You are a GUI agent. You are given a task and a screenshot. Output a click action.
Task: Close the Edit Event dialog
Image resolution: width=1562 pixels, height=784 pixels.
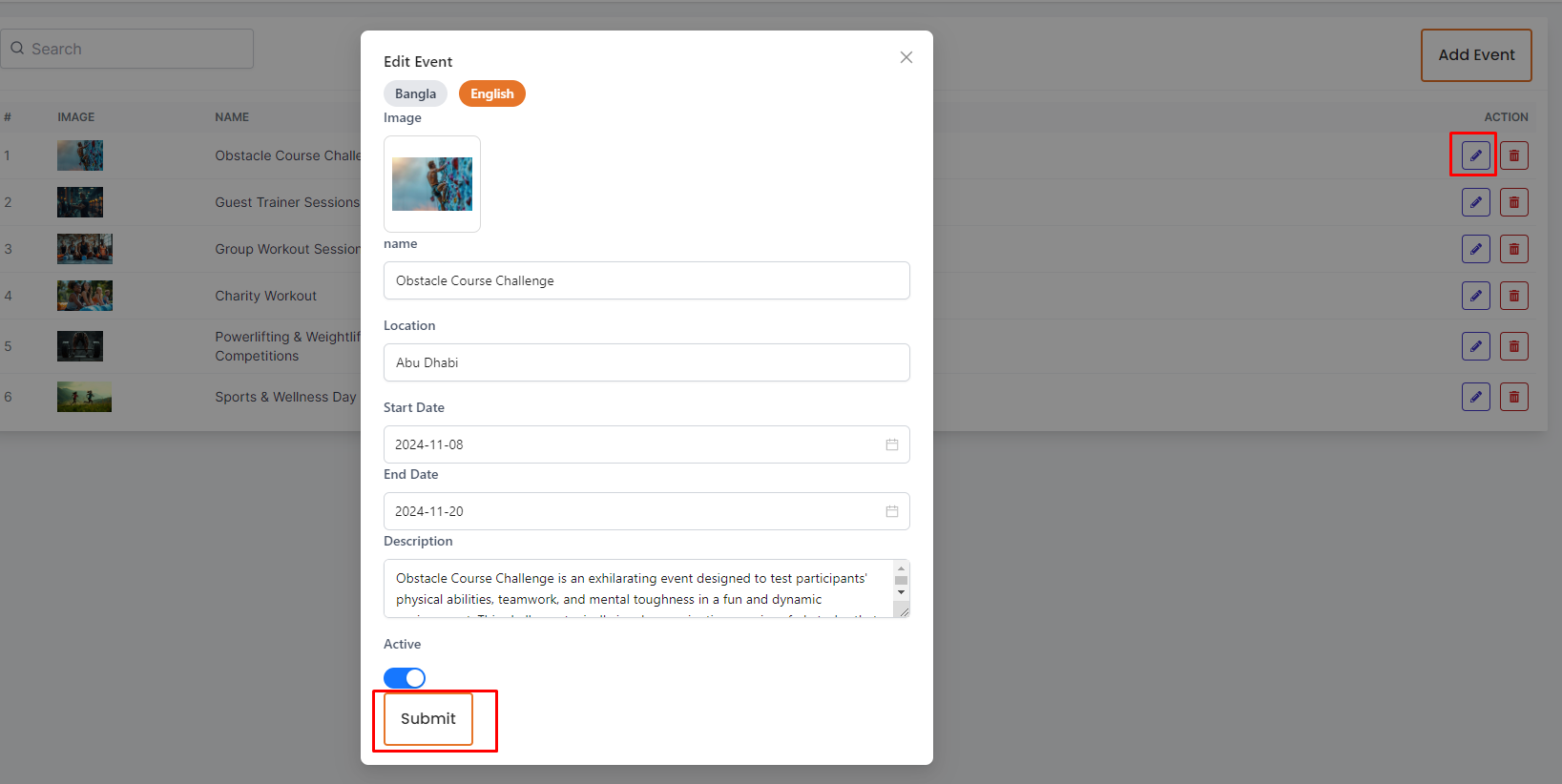[x=906, y=57]
